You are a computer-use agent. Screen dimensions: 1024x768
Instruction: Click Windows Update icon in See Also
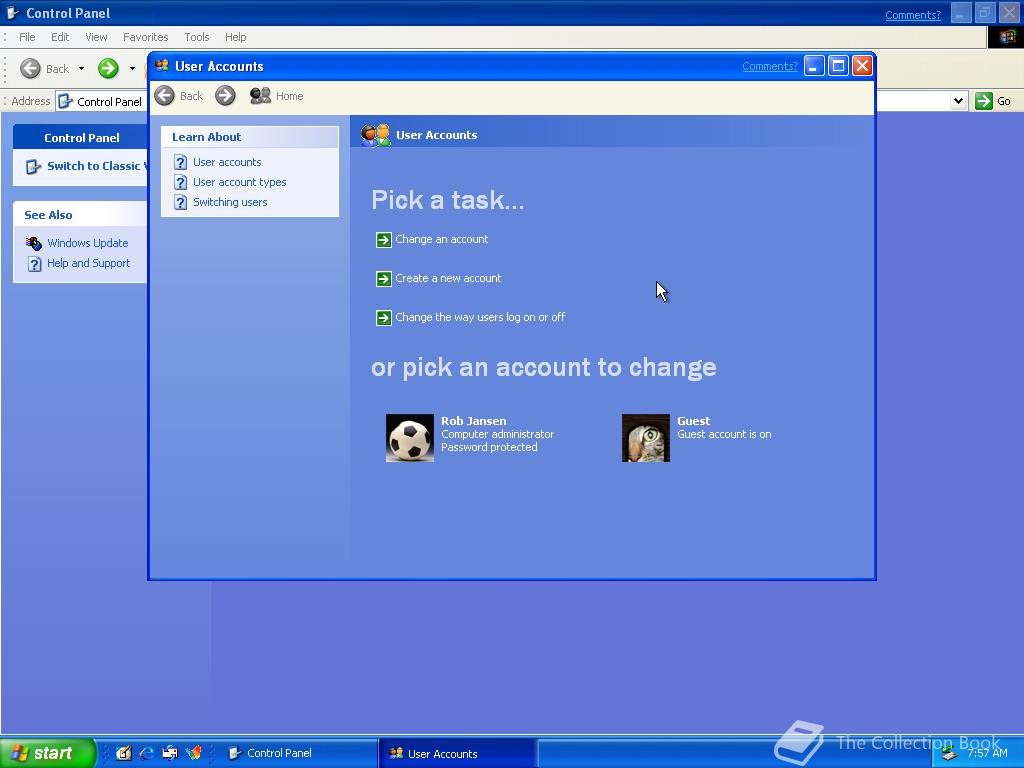pos(34,243)
